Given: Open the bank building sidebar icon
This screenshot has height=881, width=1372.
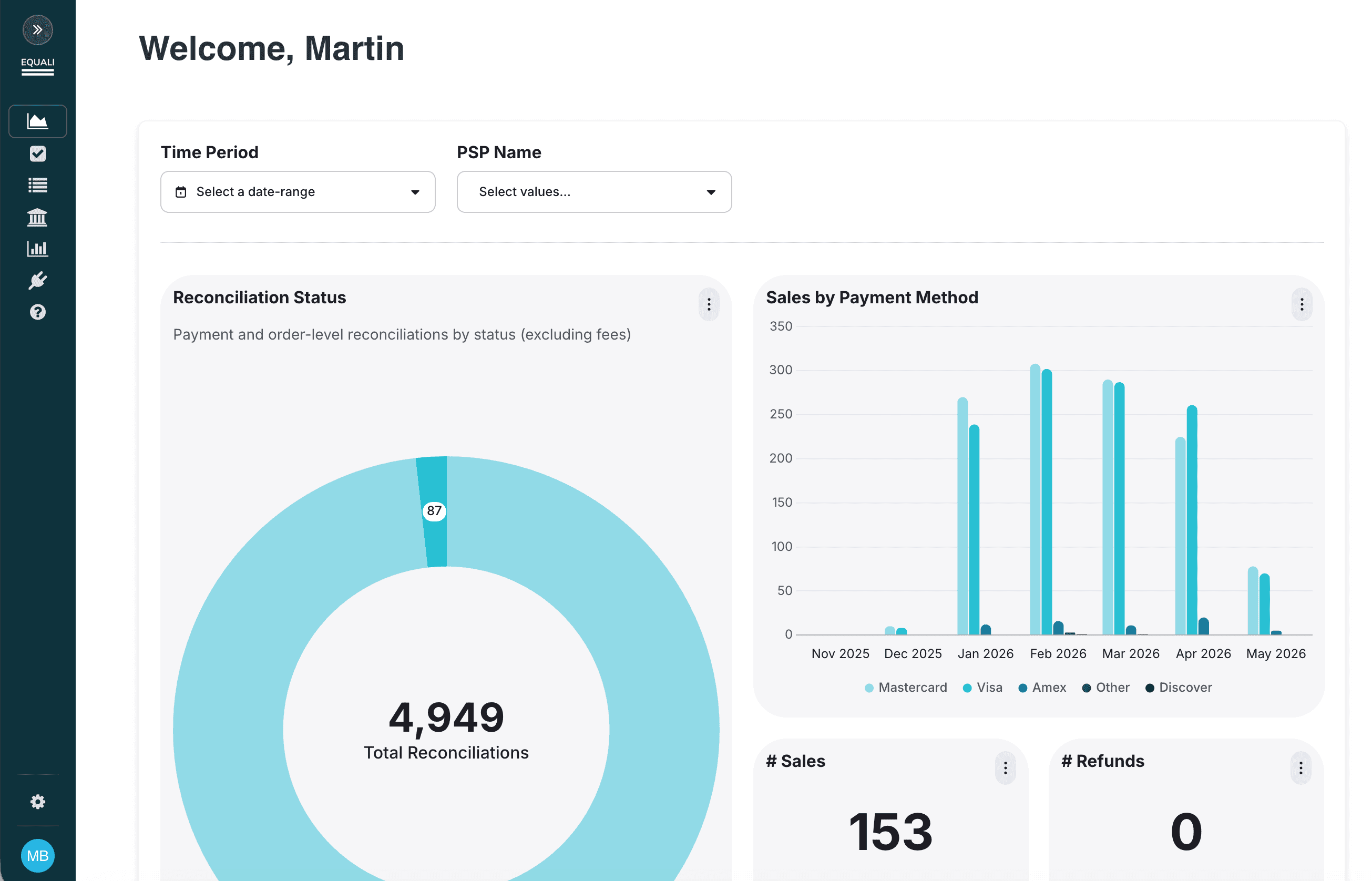Looking at the screenshot, I should click(x=38, y=218).
